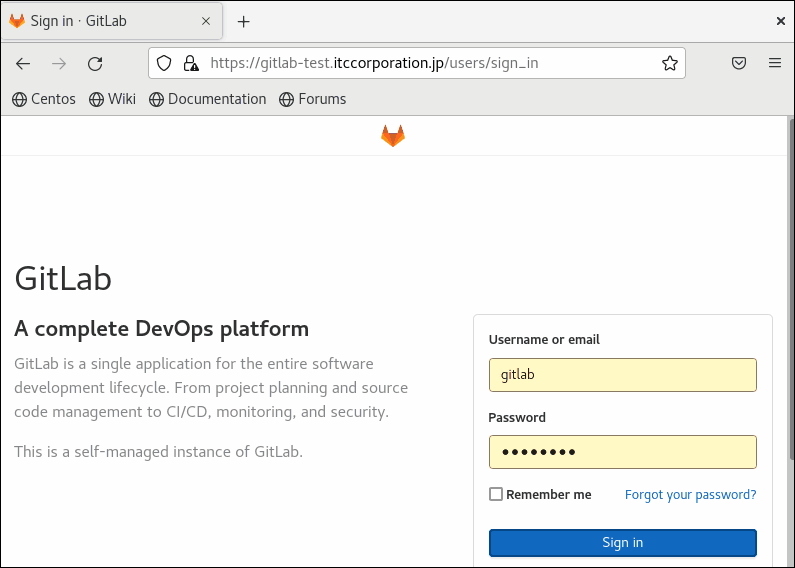795x568 pixels.
Task: Open the tracking protection shield icon
Action: tap(164, 63)
